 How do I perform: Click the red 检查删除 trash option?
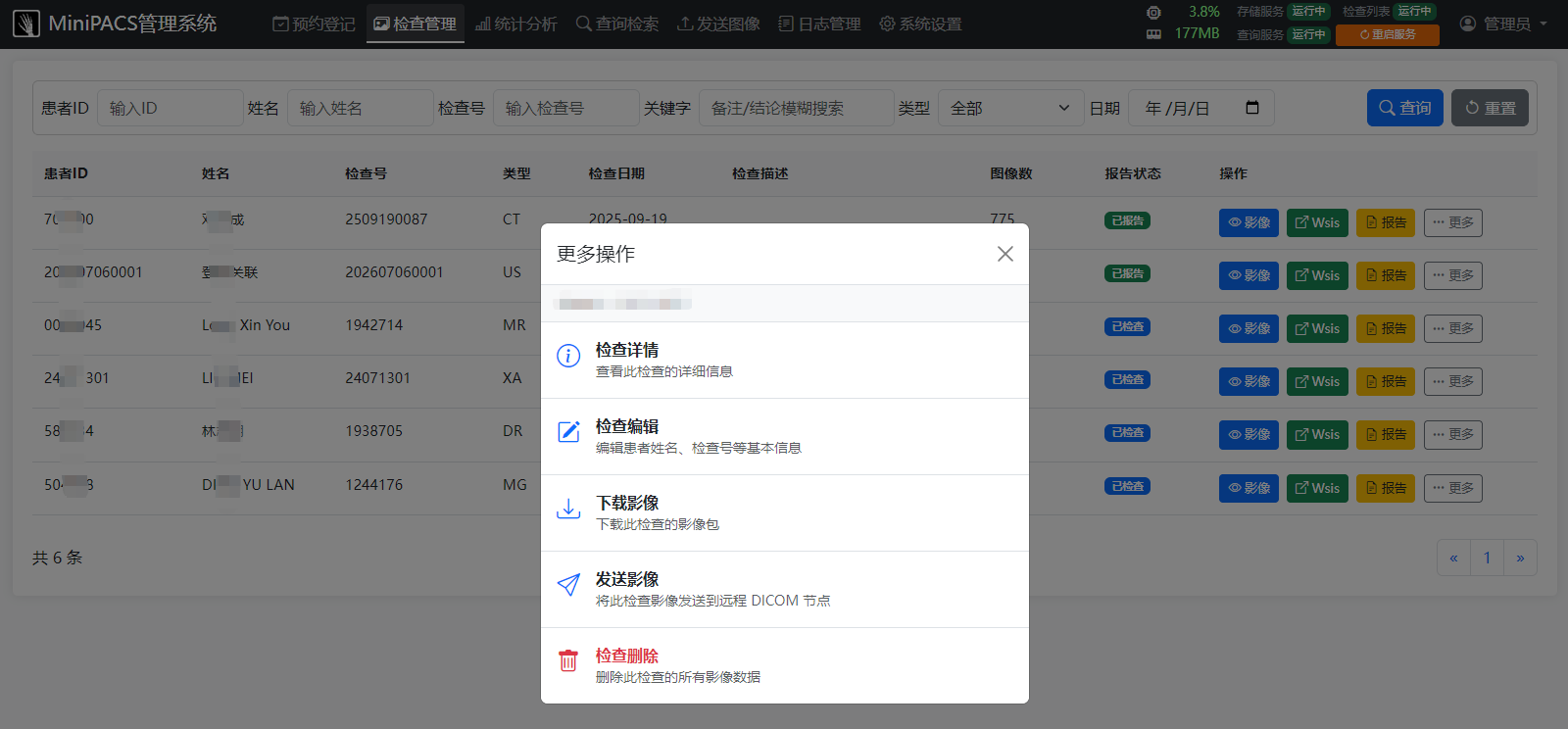[784, 665]
